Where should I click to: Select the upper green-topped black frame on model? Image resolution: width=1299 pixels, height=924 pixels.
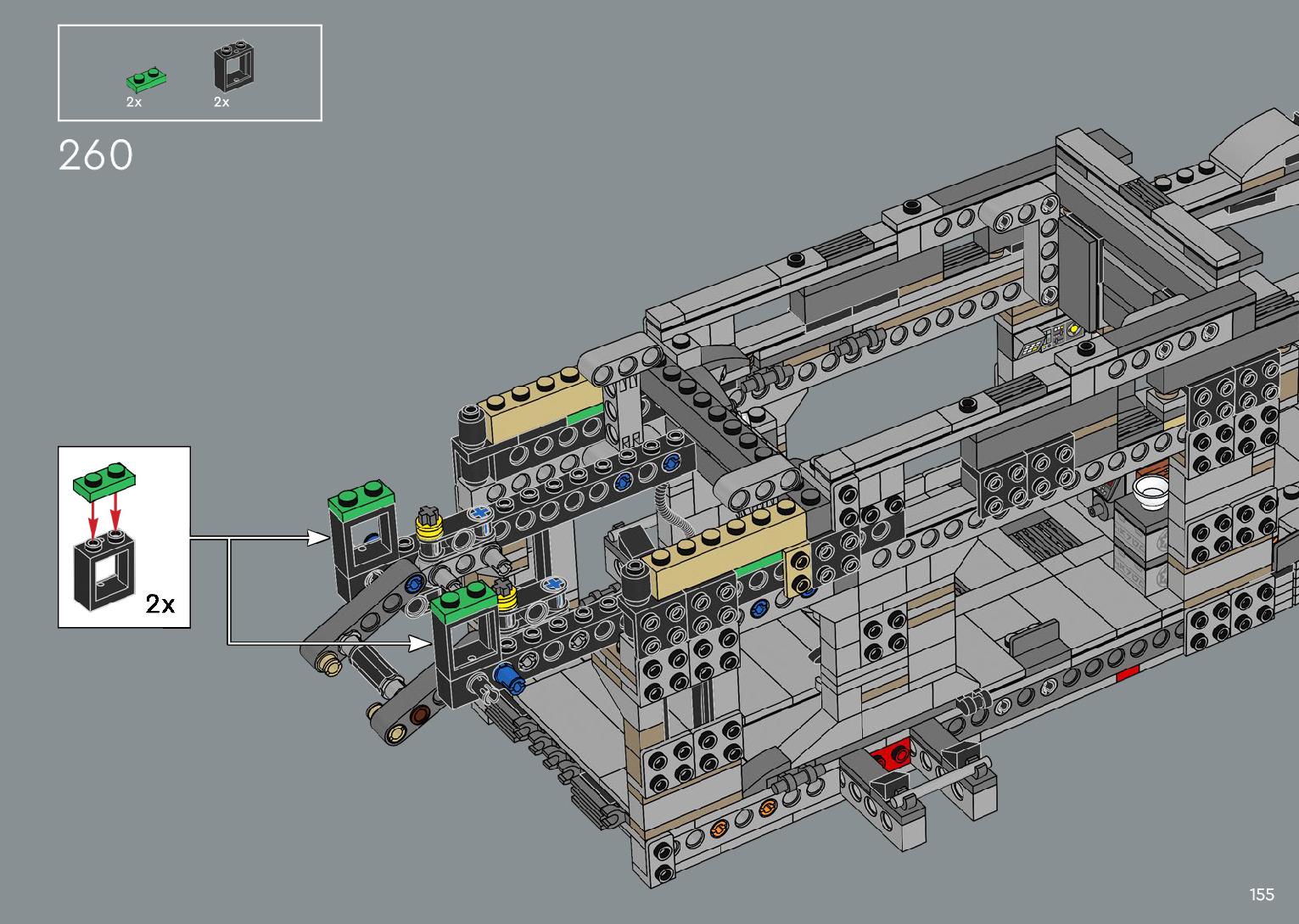(363, 533)
